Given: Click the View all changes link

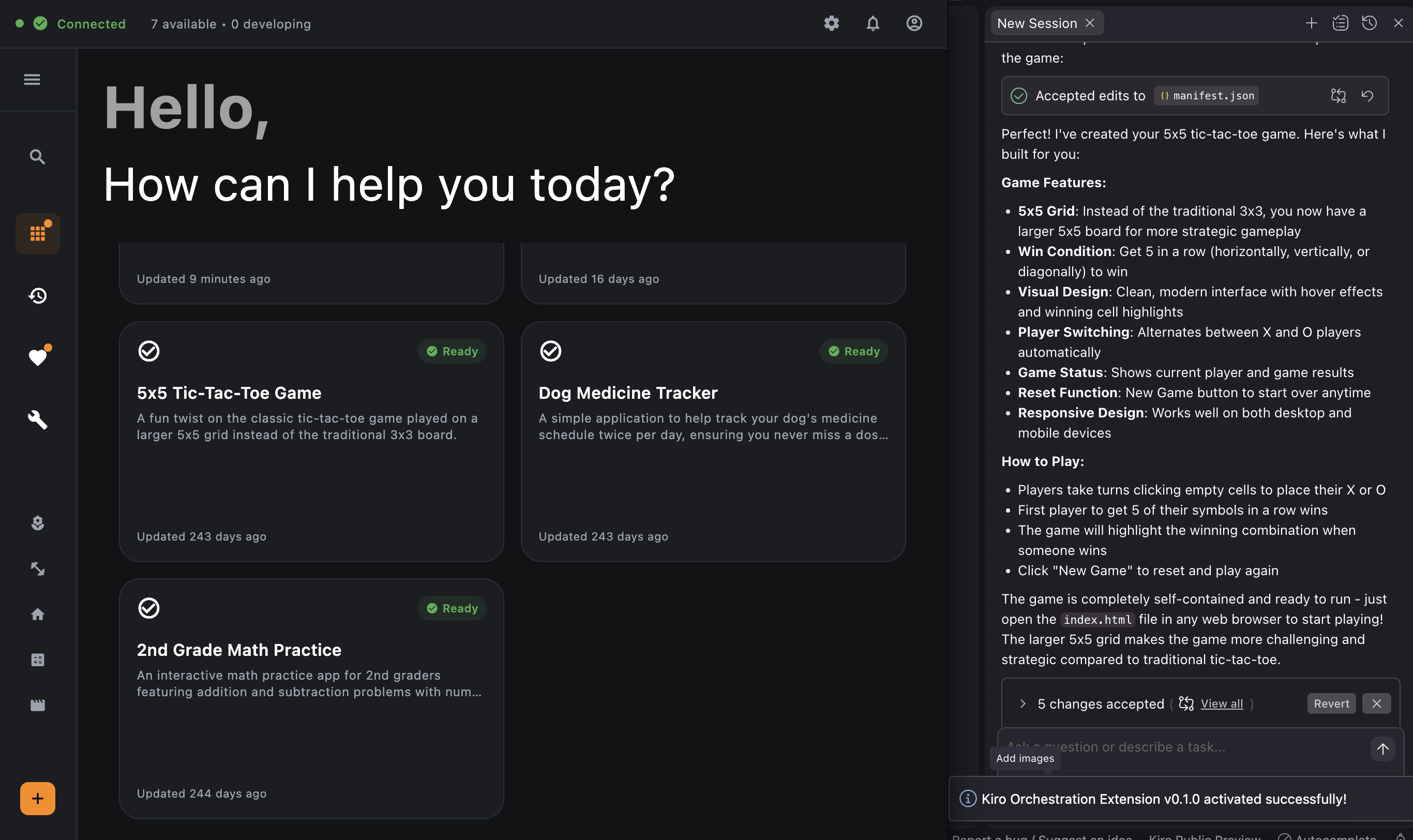Looking at the screenshot, I should pos(1221,703).
